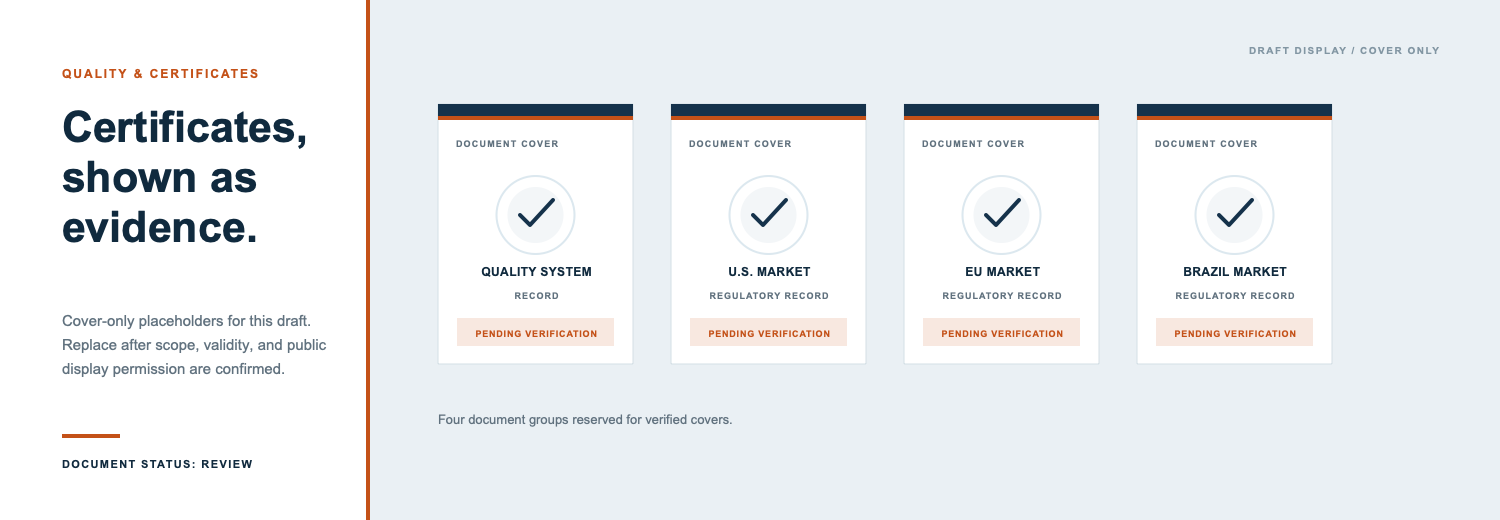This screenshot has width=1500, height=520.
Task: Click the Certificates, shown as evidence heading
Action: pyautogui.click(x=184, y=178)
